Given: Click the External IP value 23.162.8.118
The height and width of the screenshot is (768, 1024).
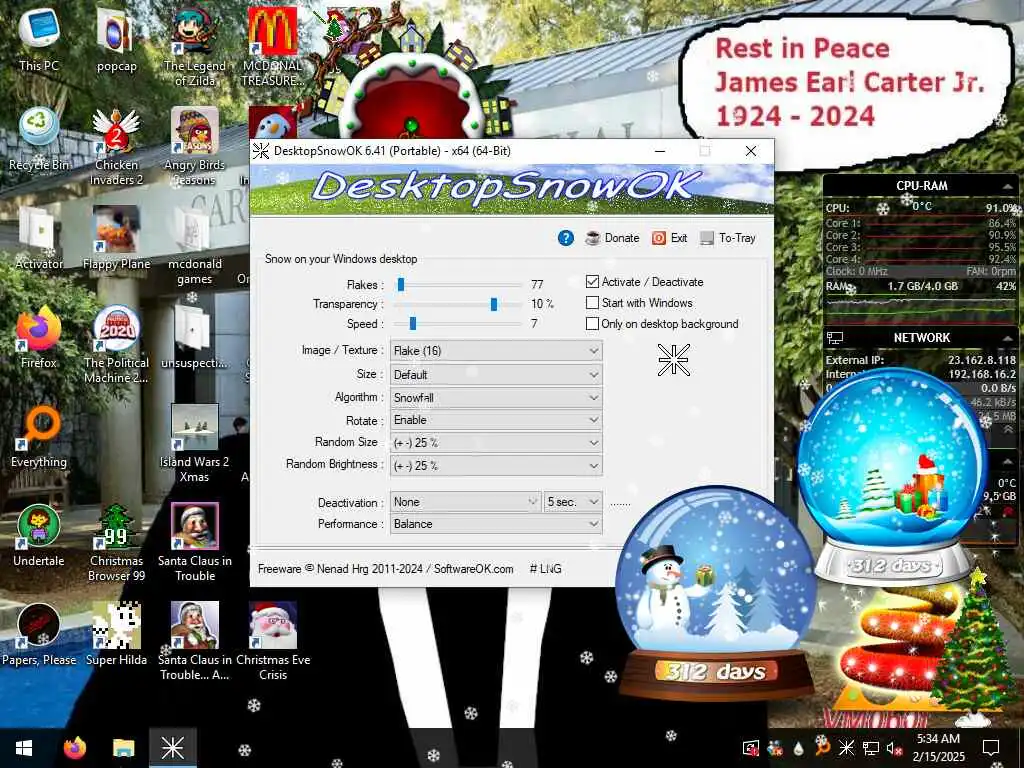Looking at the screenshot, I should 982,360.
